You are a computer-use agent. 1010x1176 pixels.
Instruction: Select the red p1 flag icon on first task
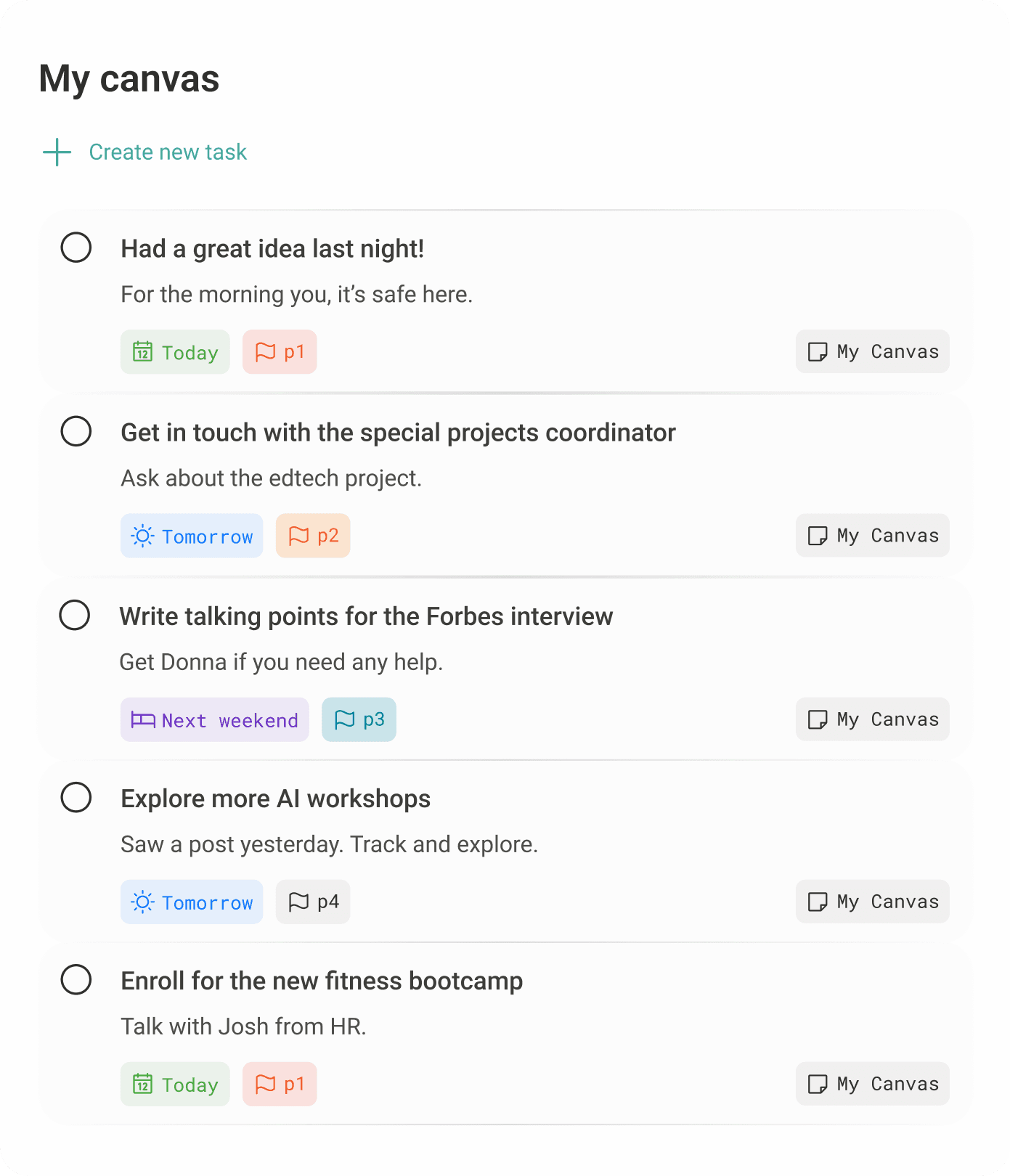point(266,351)
